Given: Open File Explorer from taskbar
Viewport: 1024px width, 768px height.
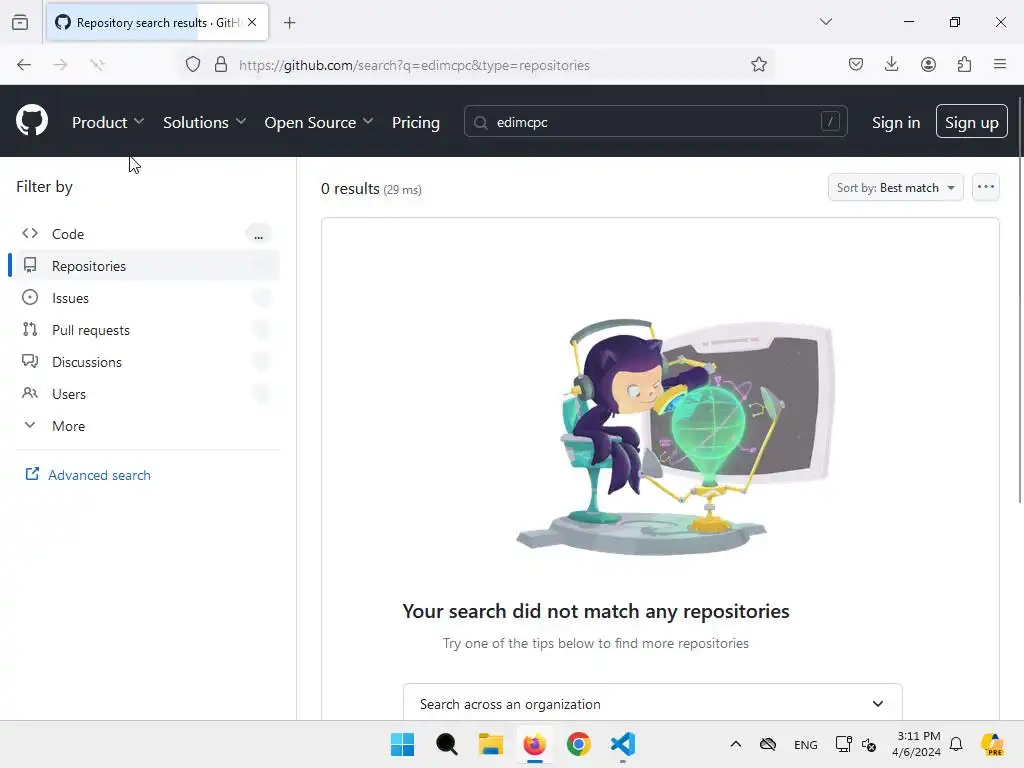Looking at the screenshot, I should [x=490, y=744].
